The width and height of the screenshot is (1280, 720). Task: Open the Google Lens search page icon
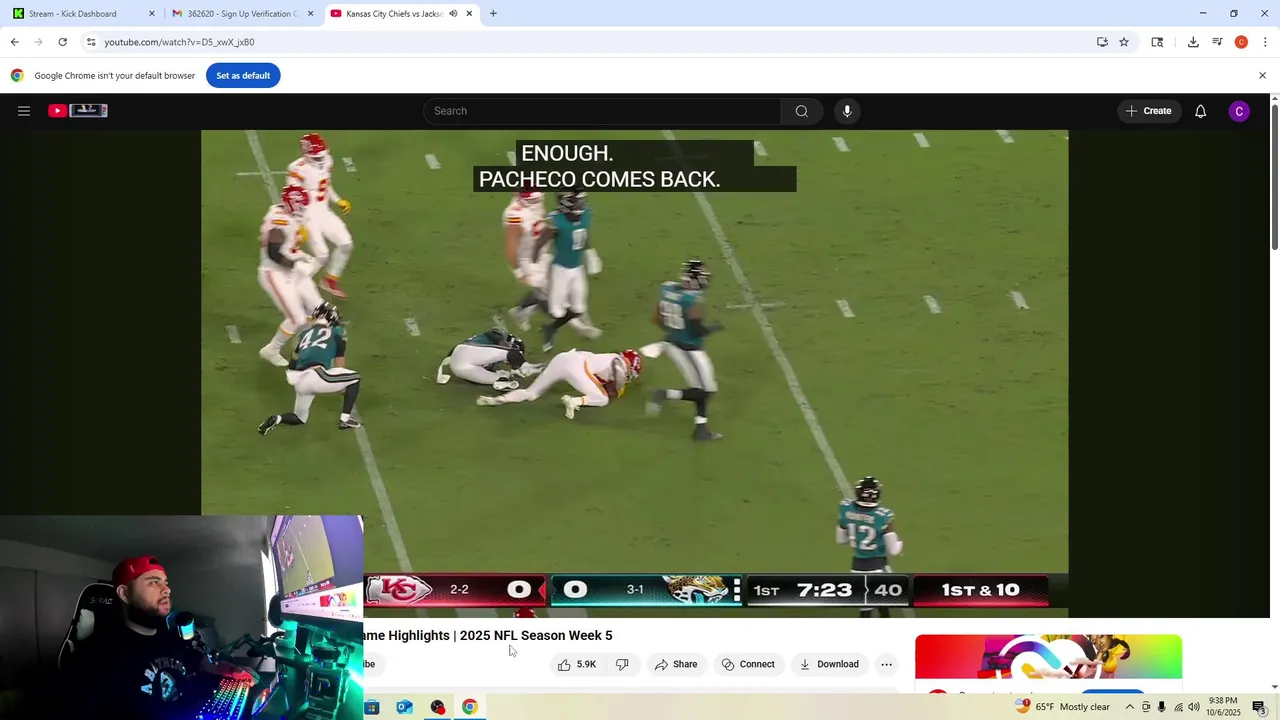click(x=1157, y=42)
